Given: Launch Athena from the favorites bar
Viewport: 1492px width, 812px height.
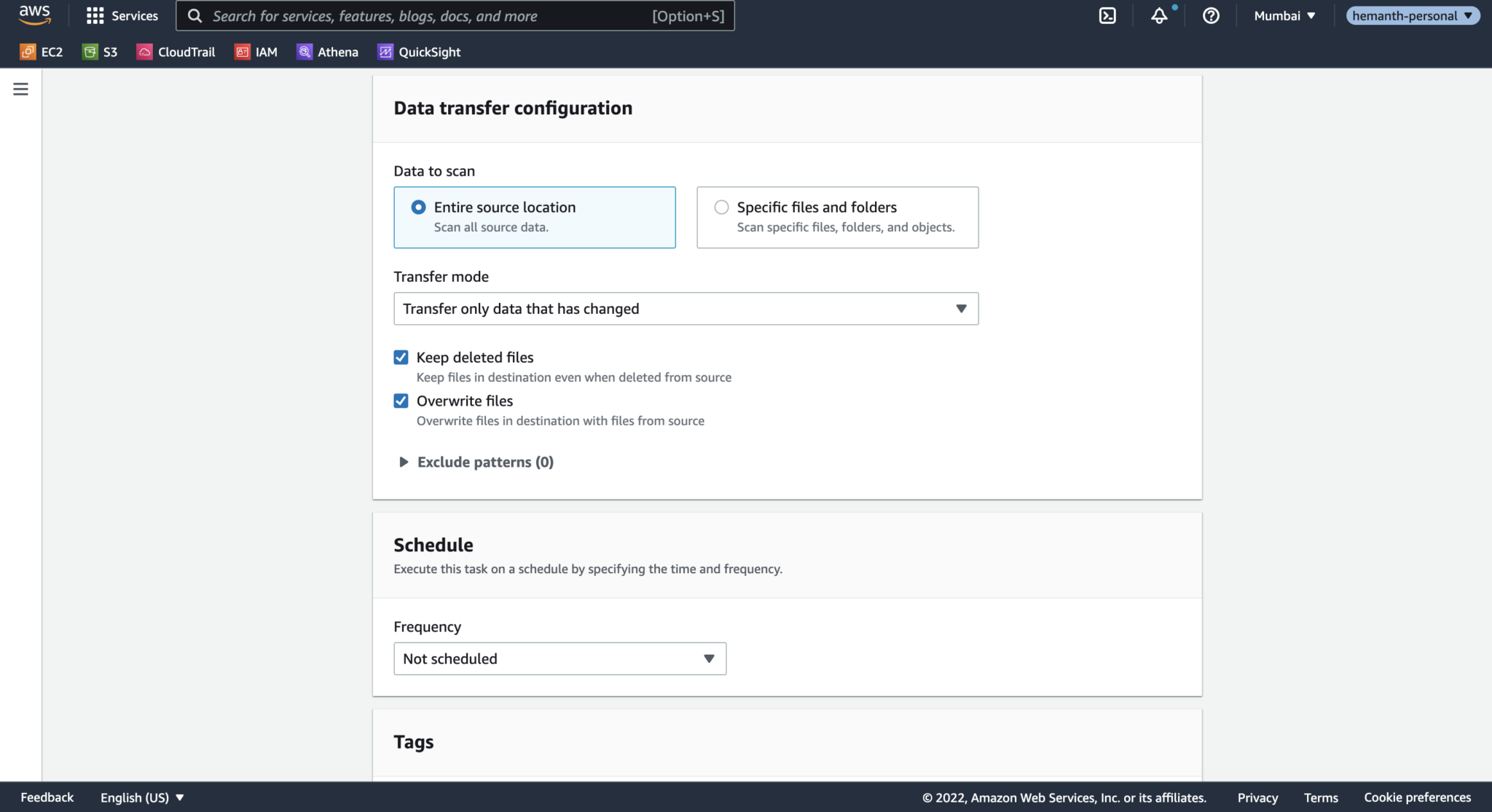Looking at the screenshot, I should pyautogui.click(x=327, y=52).
